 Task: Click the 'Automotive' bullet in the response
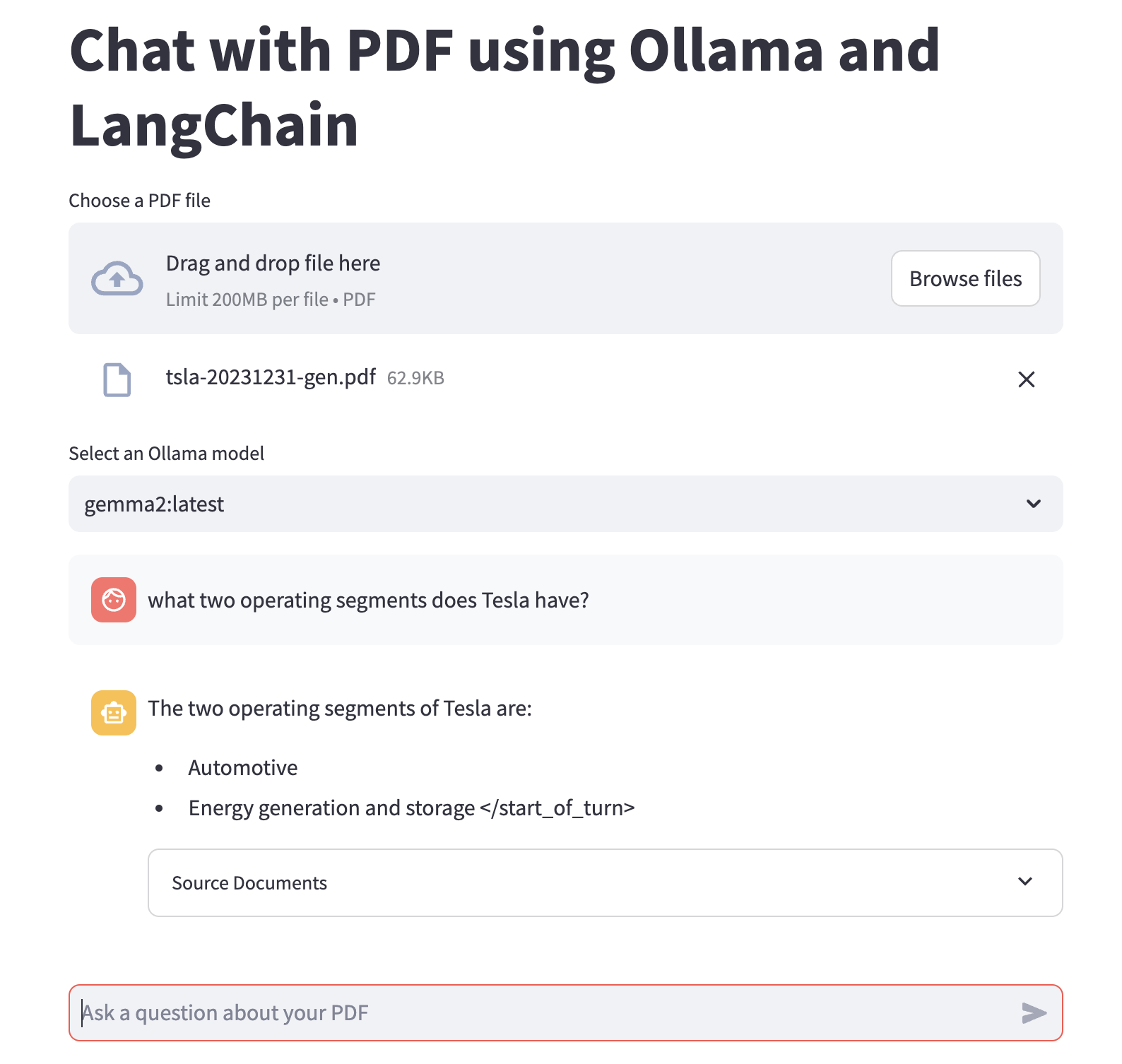(242, 768)
